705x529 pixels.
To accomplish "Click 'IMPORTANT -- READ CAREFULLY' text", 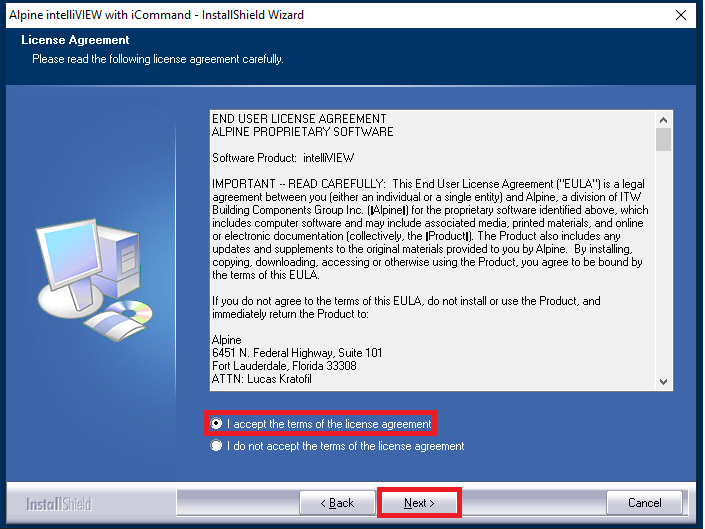I will coord(299,184).
